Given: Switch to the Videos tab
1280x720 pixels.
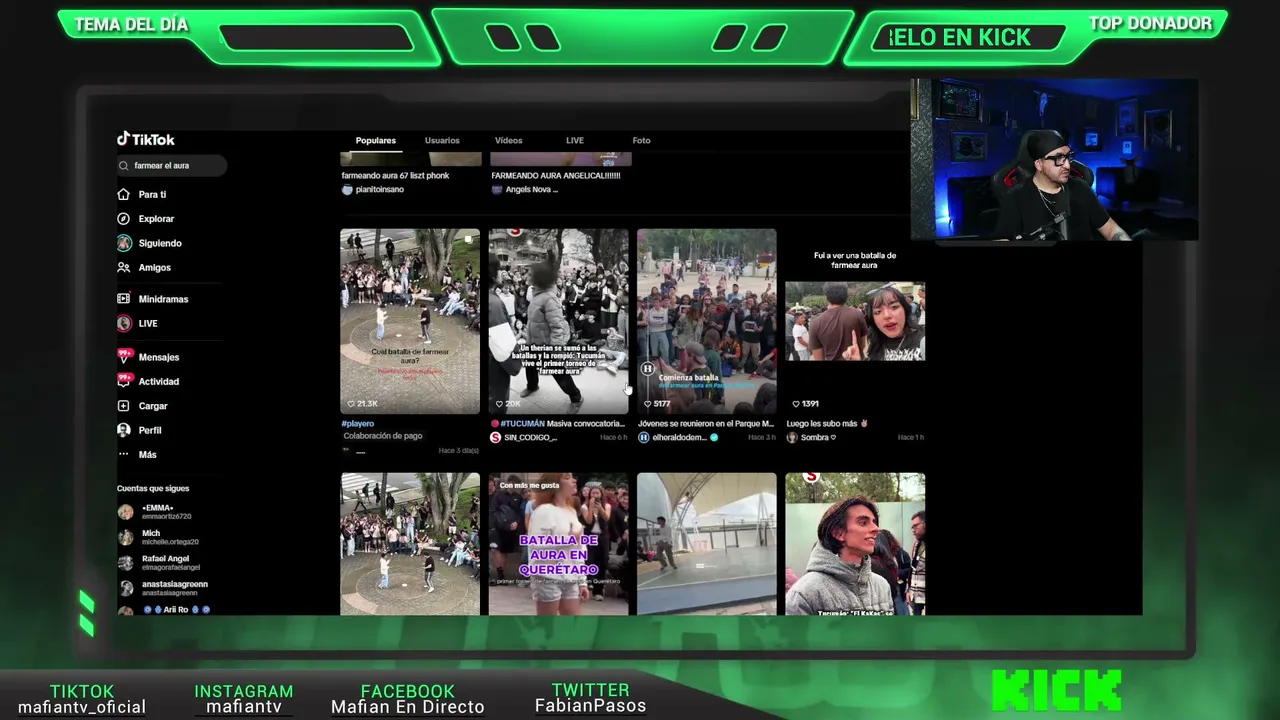Looking at the screenshot, I should (x=508, y=141).
